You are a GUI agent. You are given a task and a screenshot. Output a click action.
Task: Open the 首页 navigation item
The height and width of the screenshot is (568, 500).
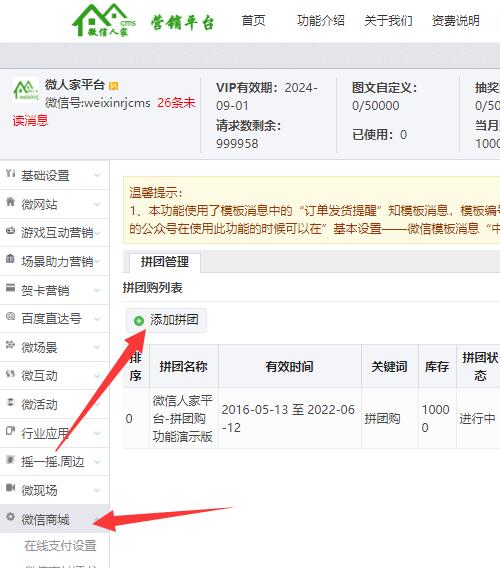(253, 20)
